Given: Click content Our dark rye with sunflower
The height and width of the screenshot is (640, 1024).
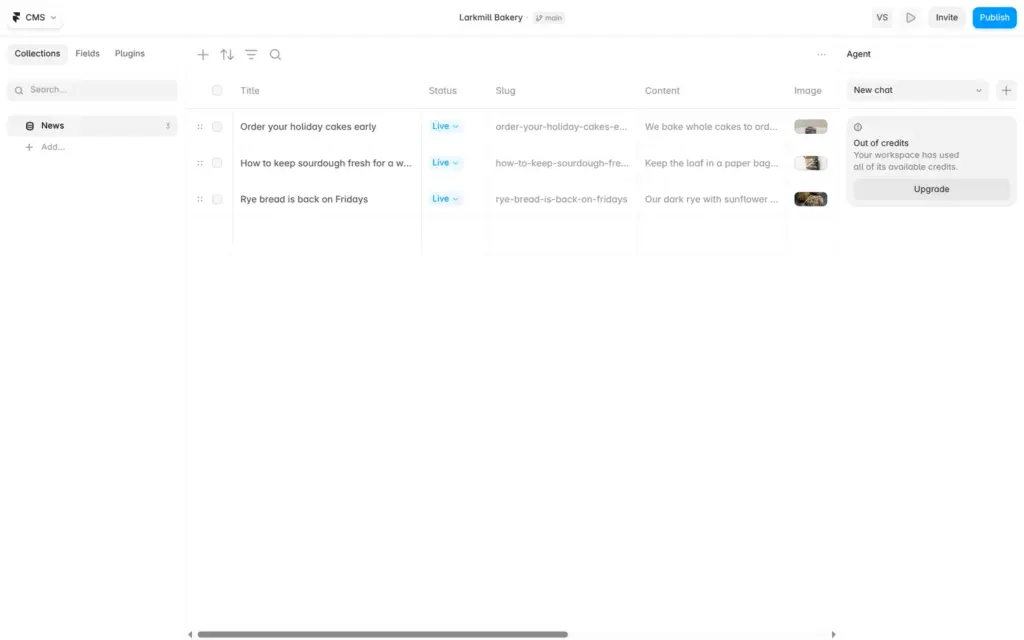Looking at the screenshot, I should click(x=711, y=199).
